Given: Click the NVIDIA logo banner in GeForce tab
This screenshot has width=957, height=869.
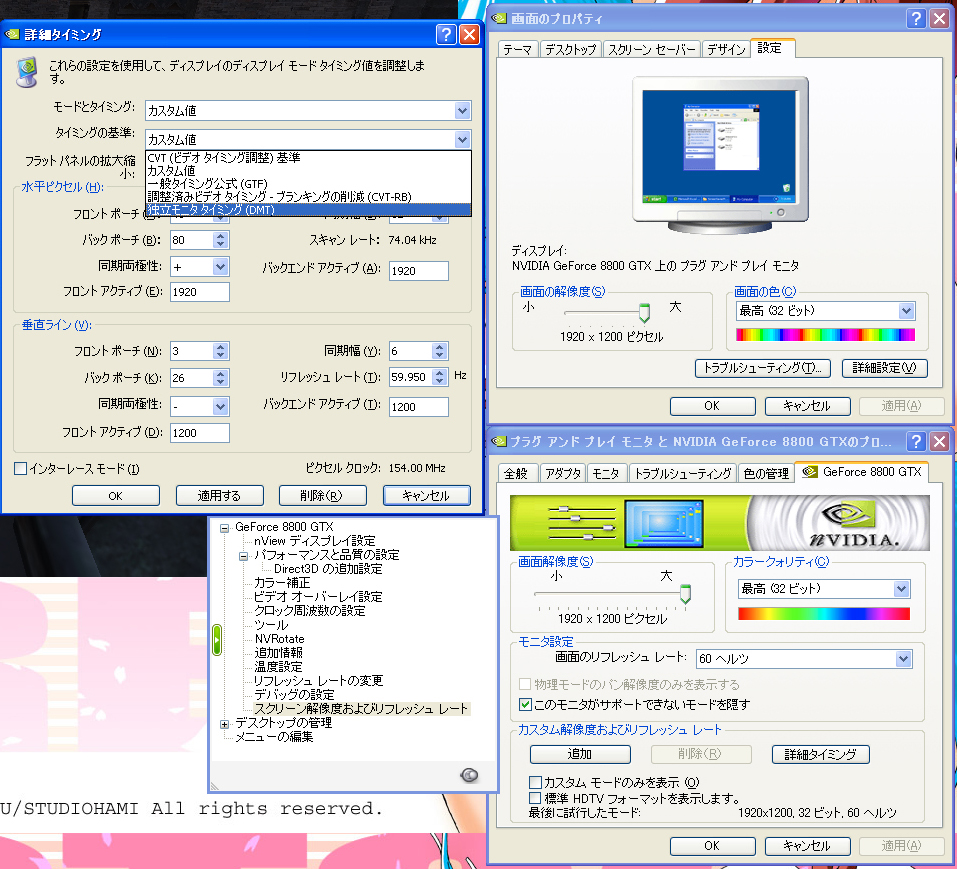Looking at the screenshot, I should point(719,523).
